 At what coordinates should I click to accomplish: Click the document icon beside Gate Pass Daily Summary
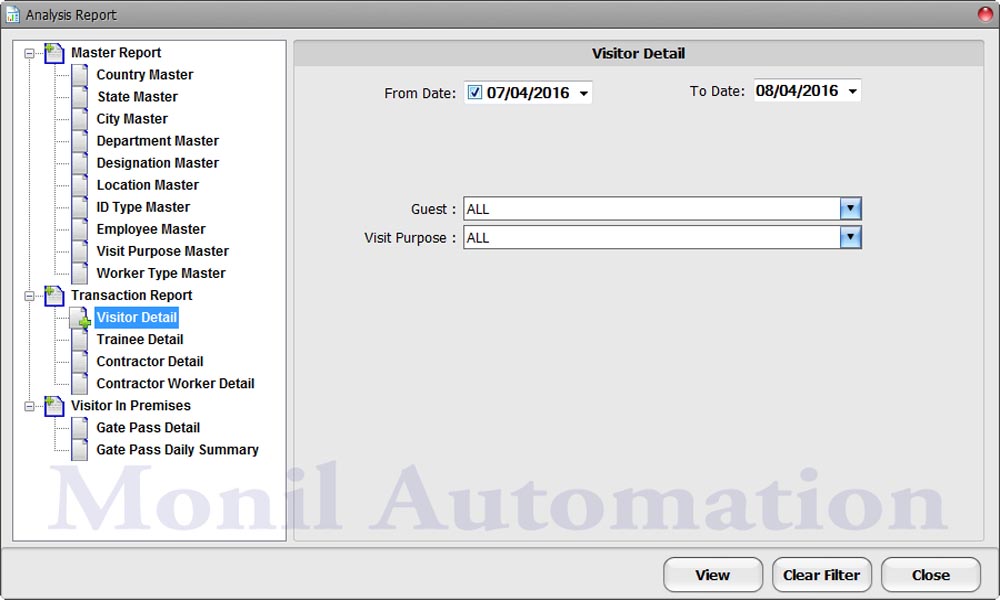point(80,450)
